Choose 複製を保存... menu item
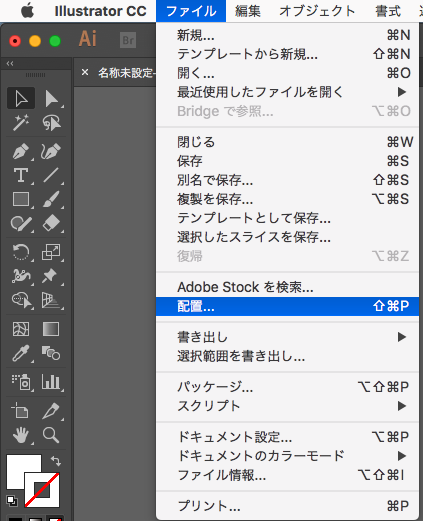 287,199
